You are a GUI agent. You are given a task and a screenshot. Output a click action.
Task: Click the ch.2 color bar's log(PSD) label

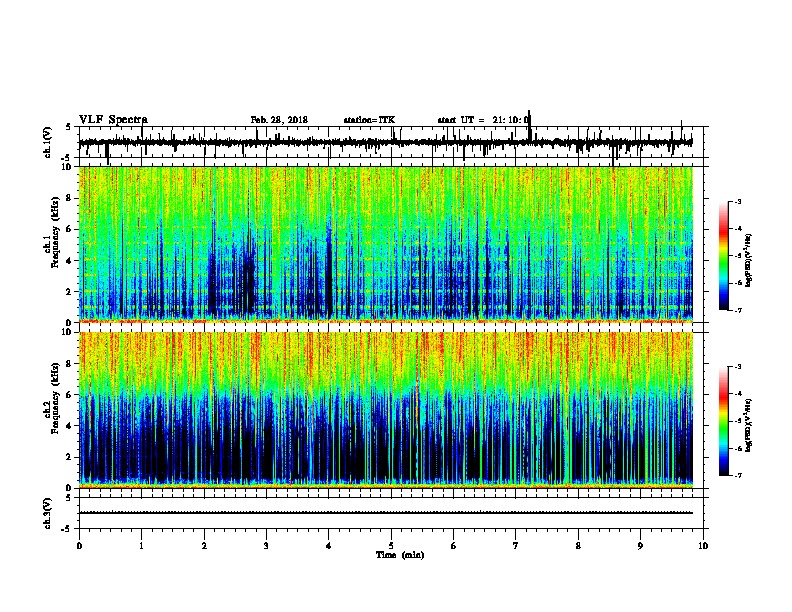(749, 426)
